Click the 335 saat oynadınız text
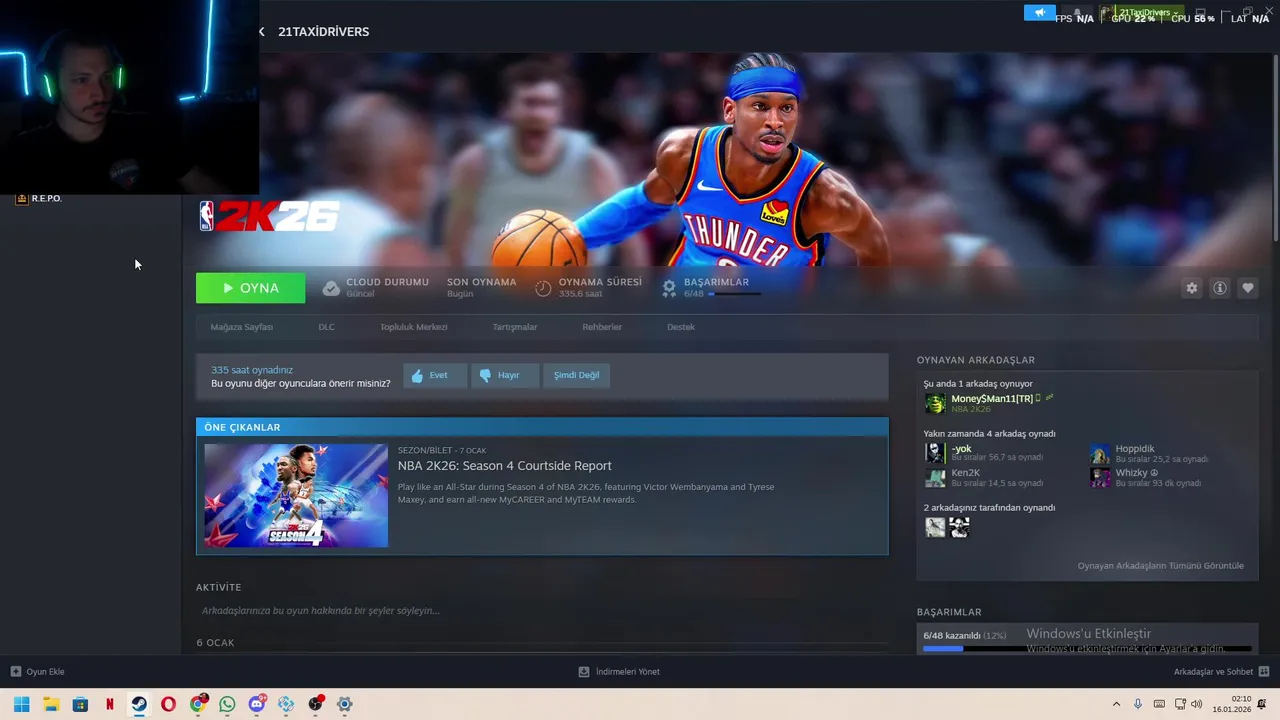 252,370
